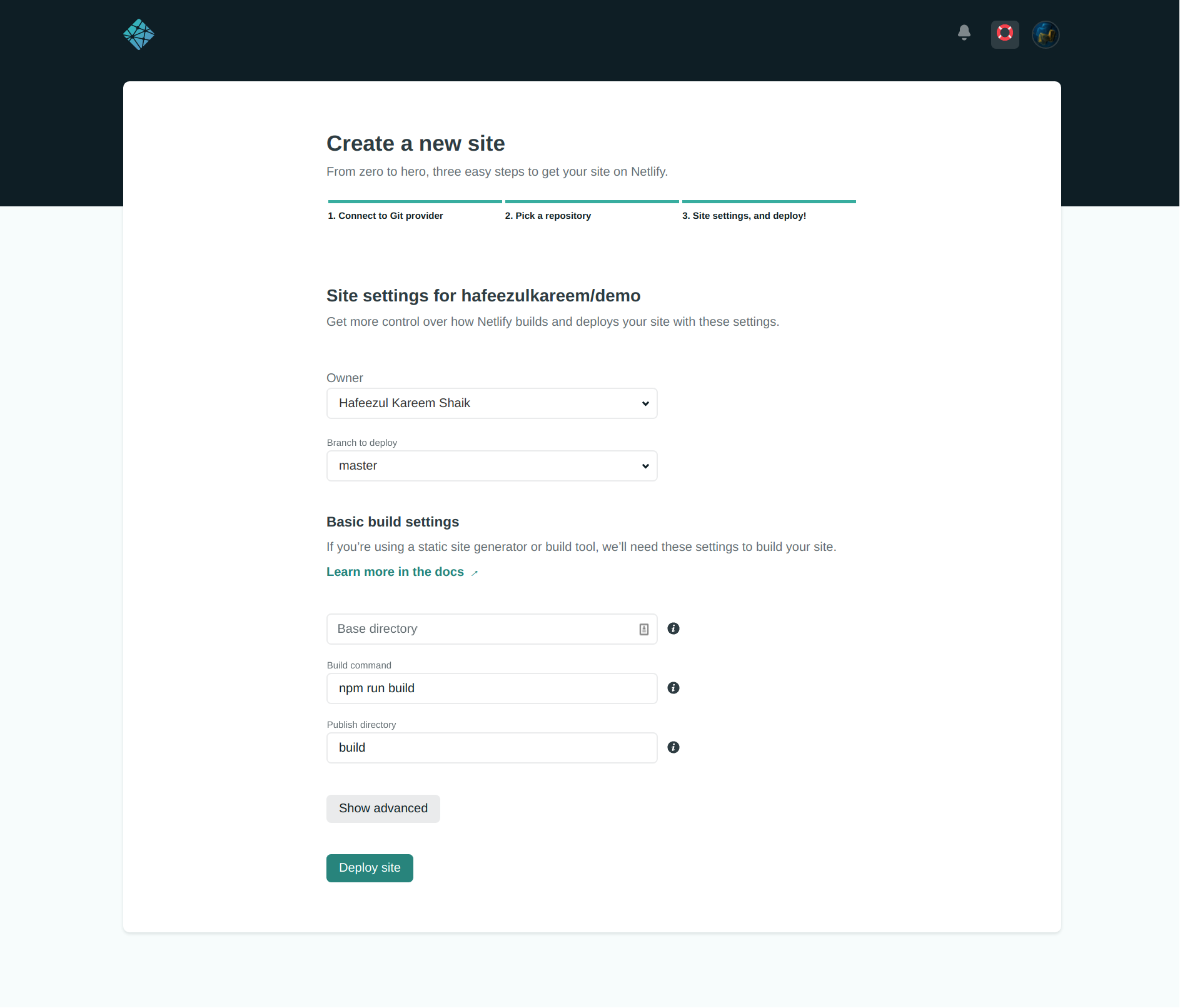Click the info icon beside Build command
Viewport: 1180px width, 1008px height.
(x=673, y=688)
